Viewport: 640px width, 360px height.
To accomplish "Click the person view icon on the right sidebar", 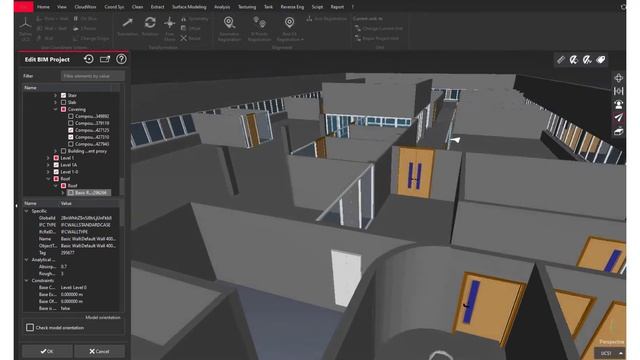I will 619,104.
